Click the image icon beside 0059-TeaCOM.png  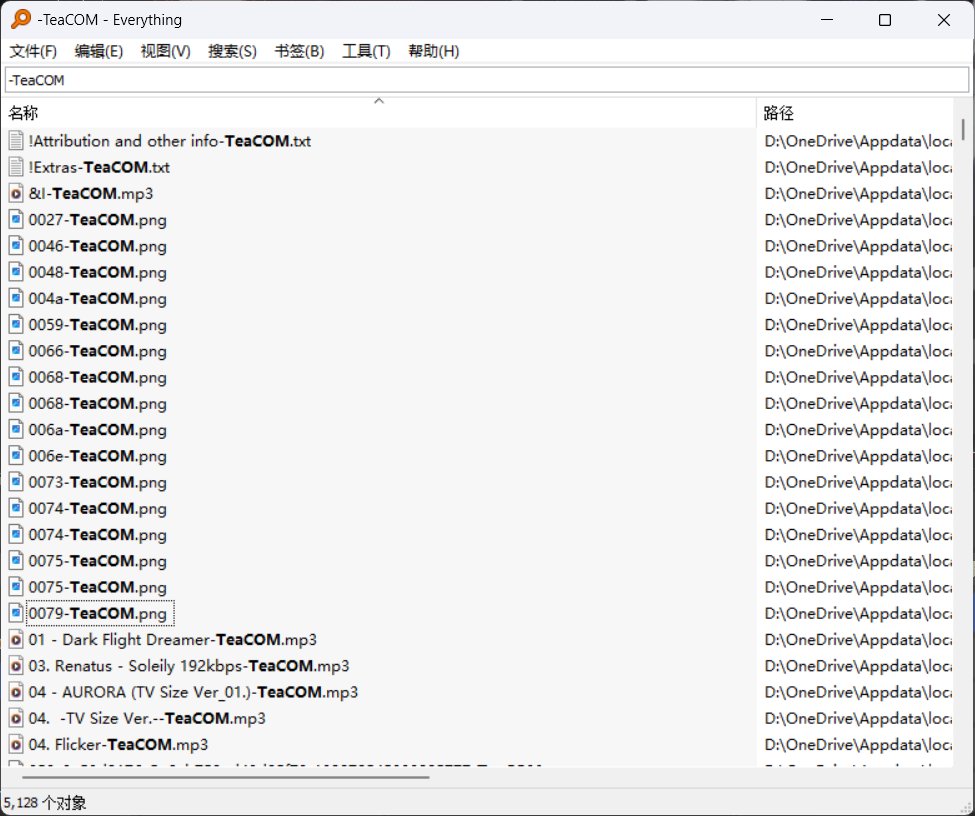pos(16,325)
